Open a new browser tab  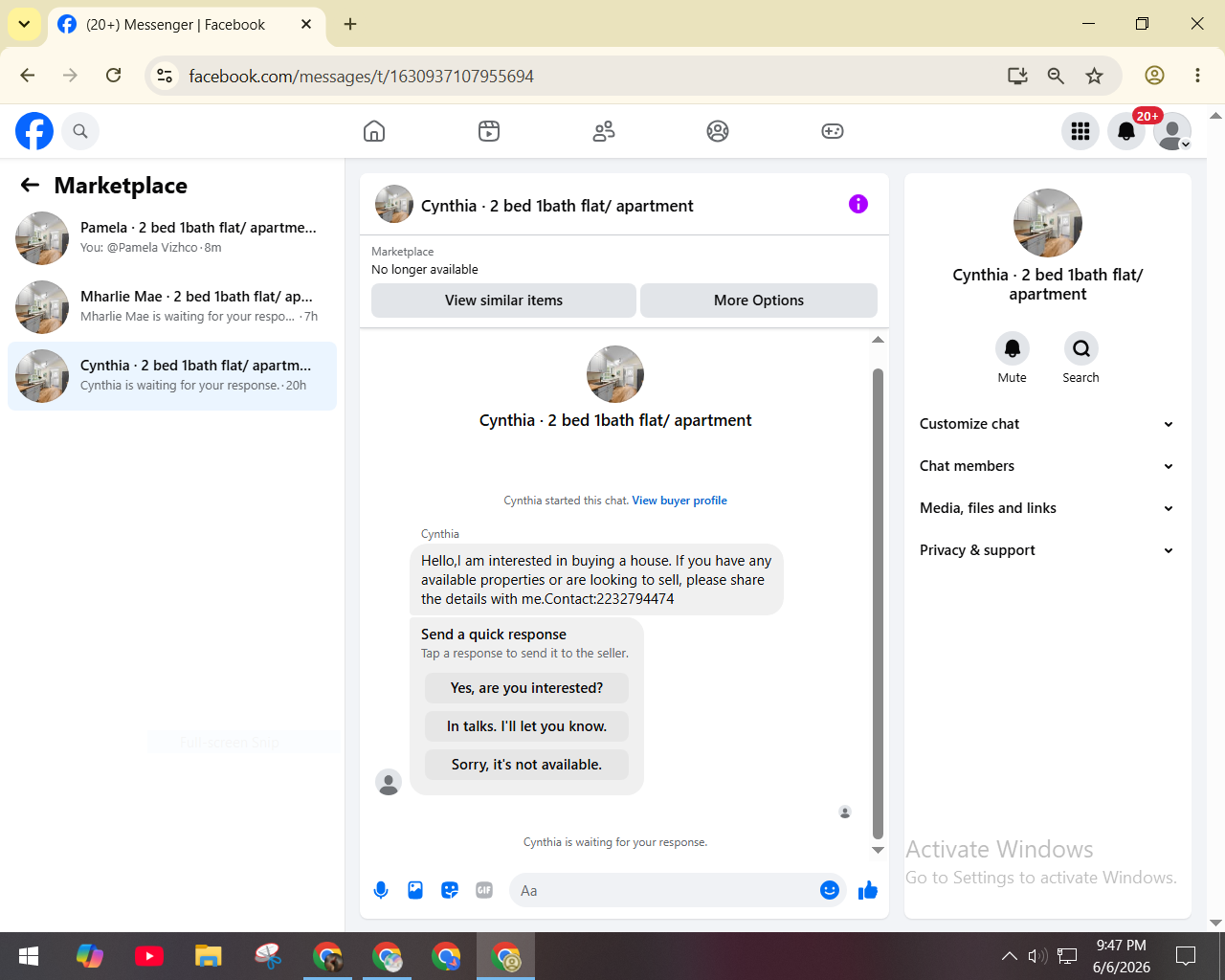pos(350,24)
